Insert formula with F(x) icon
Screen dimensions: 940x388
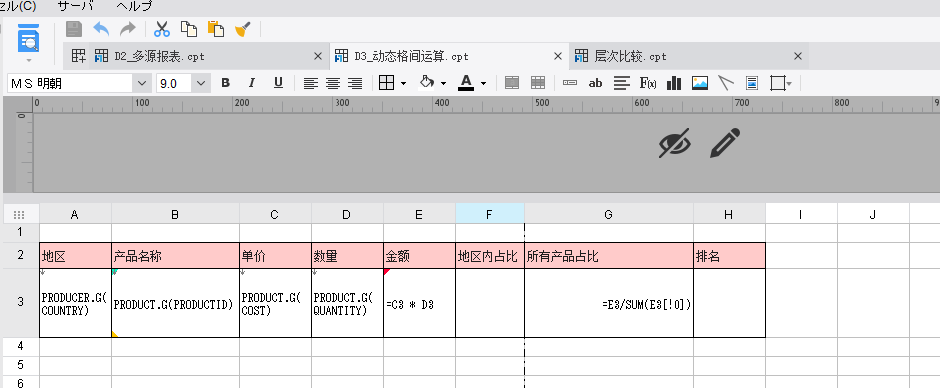(648, 83)
